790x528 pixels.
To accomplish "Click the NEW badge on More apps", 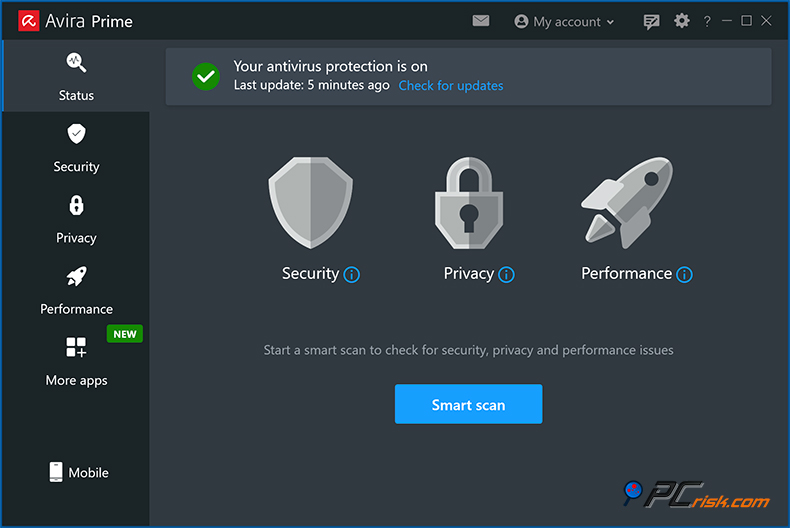I will click(x=124, y=334).
